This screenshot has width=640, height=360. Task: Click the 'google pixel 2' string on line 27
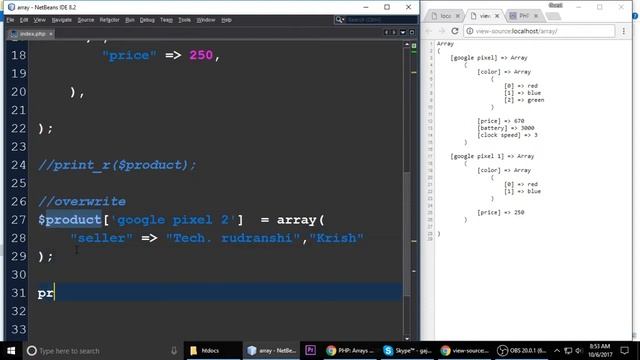(x=173, y=220)
